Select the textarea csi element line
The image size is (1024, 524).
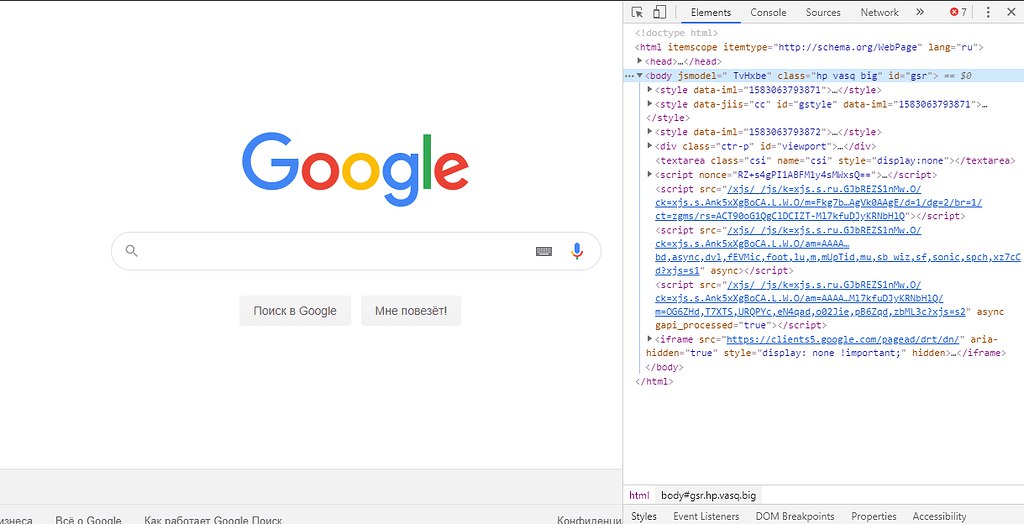835,160
